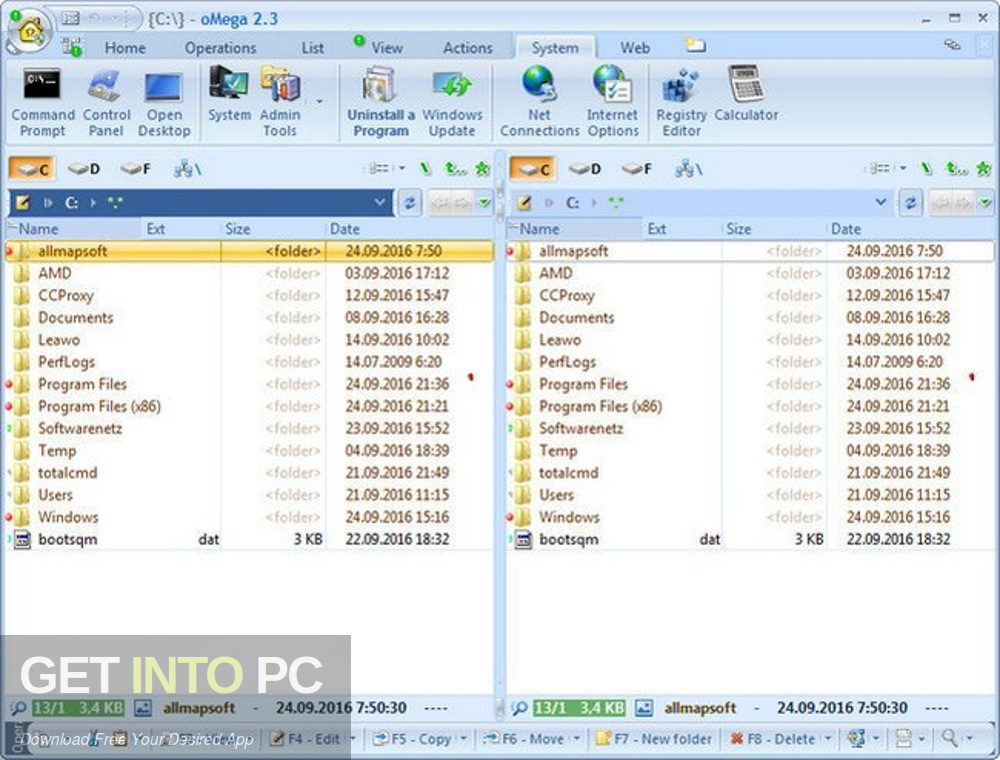Select Program Files folder in left panel
The width and height of the screenshot is (1000, 760).
point(249,384)
